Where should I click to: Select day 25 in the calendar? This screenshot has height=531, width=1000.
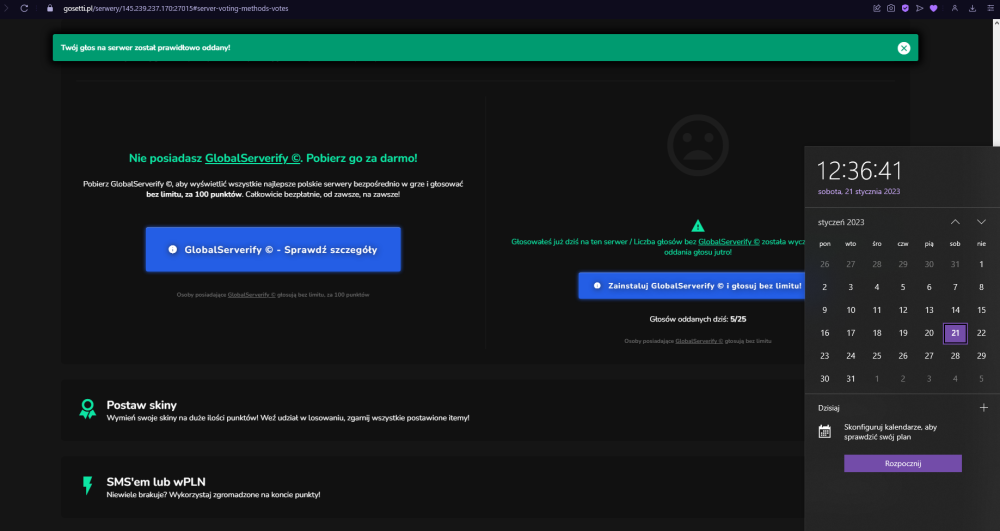[x=877, y=356]
